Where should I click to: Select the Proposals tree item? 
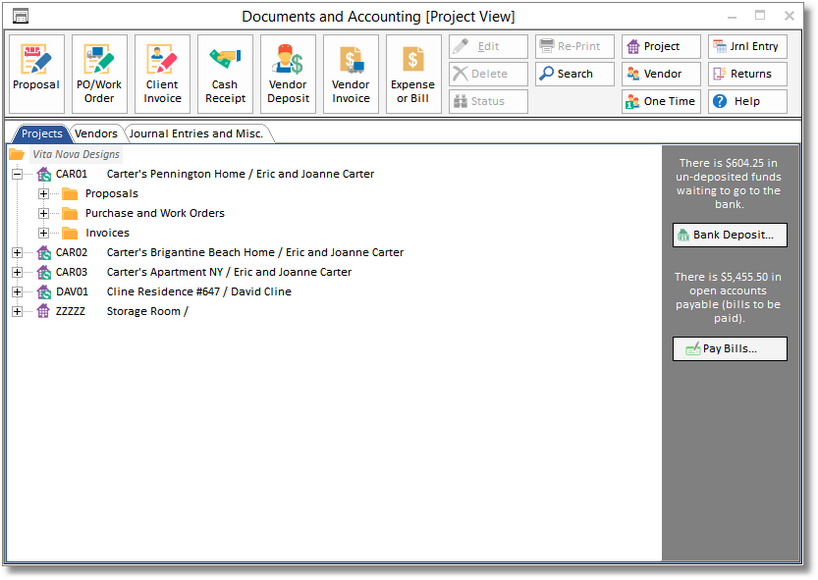tap(112, 194)
